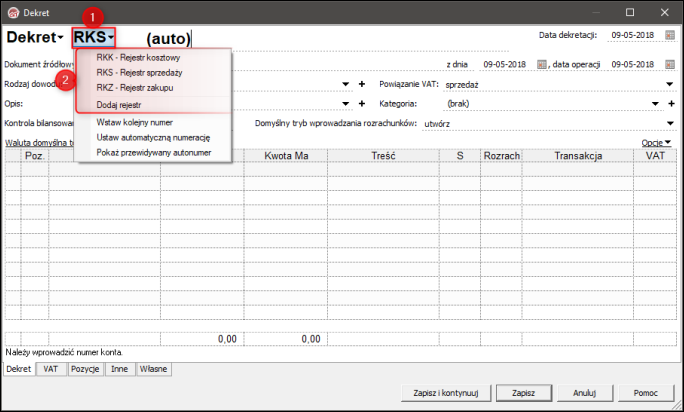Switch to the Własne tab
This screenshot has width=684, height=412.
click(154, 369)
